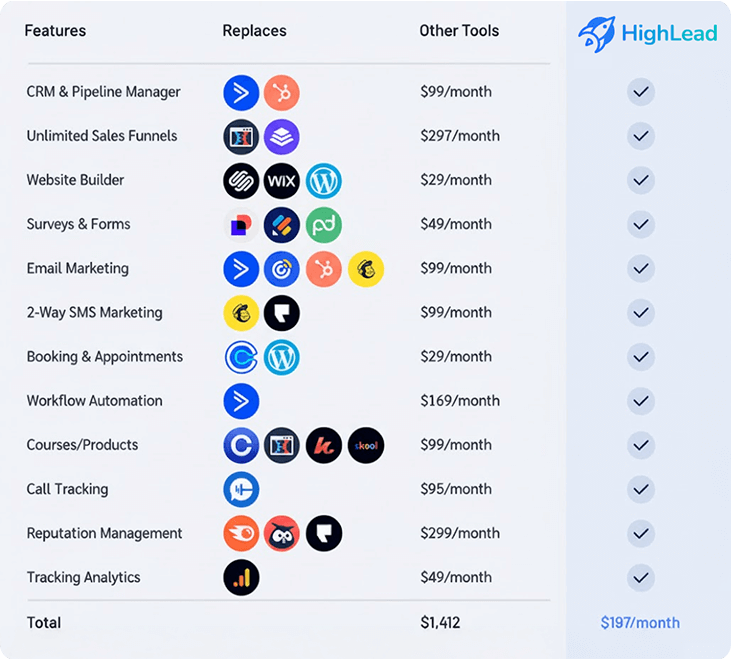Screen dimensions: 731x661
Task: Click the HubSpot icon in CRM & Pipeline row
Action: point(282,93)
